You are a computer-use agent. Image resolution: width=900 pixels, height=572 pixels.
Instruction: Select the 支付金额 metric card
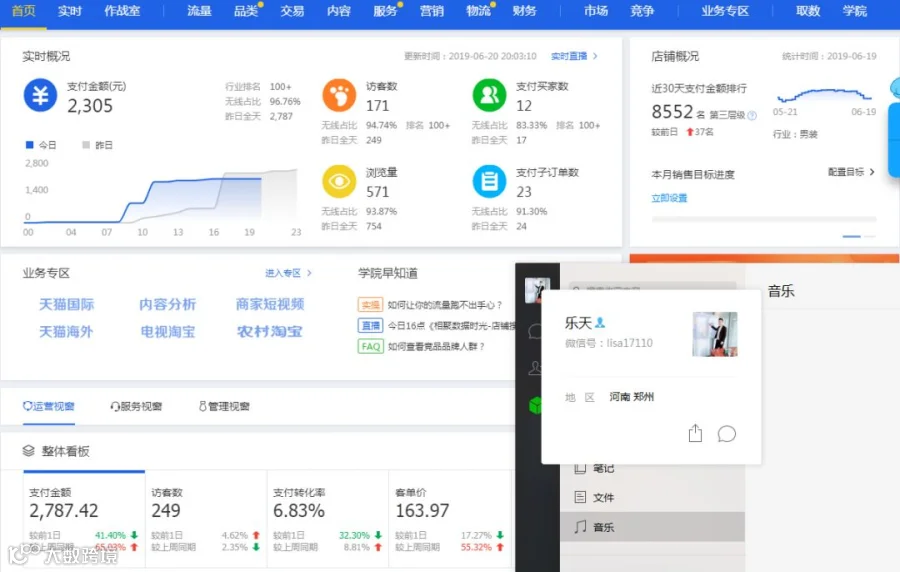point(84,519)
